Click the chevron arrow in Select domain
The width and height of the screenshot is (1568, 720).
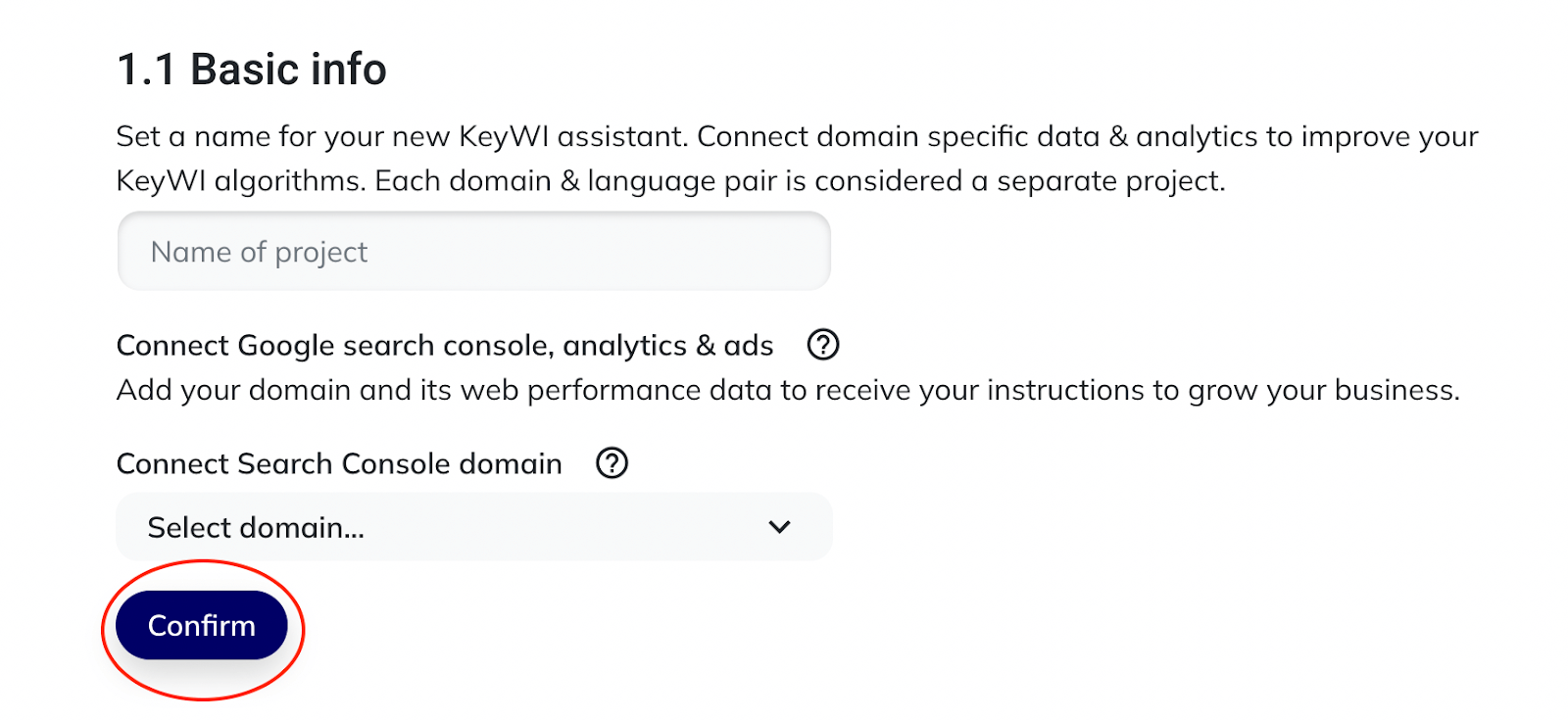click(x=779, y=527)
